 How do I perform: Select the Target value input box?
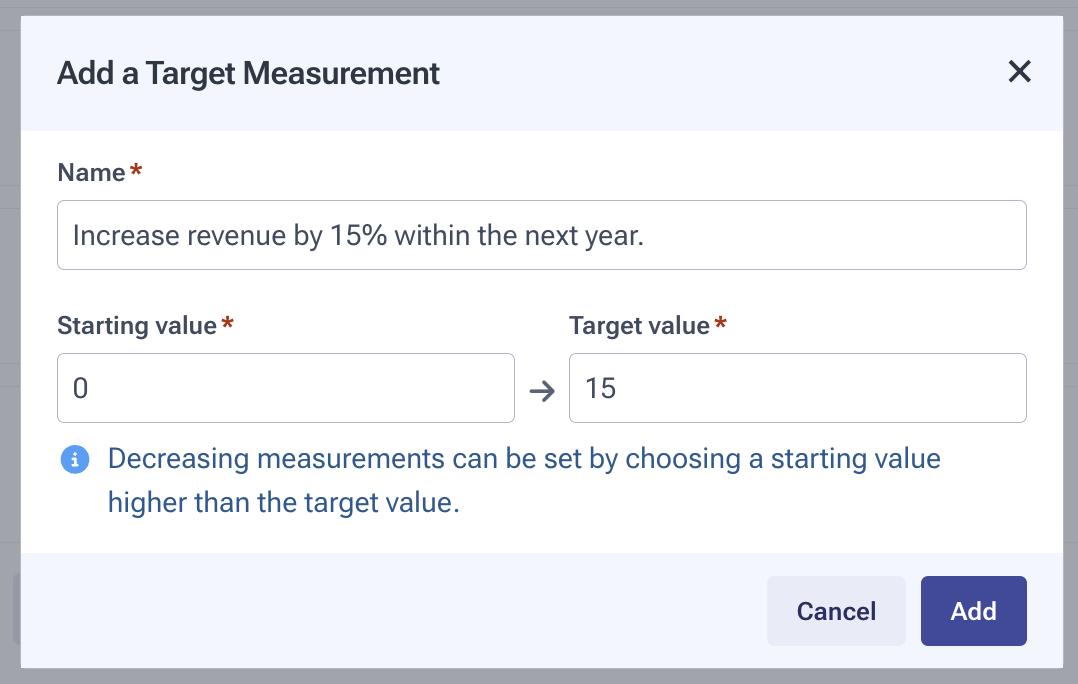click(x=797, y=388)
